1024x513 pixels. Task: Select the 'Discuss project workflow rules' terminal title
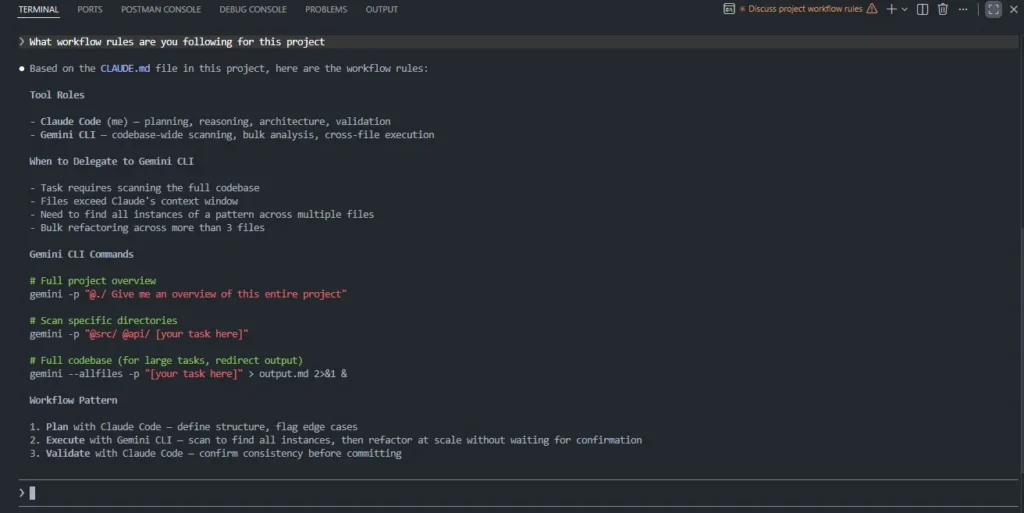(x=805, y=9)
